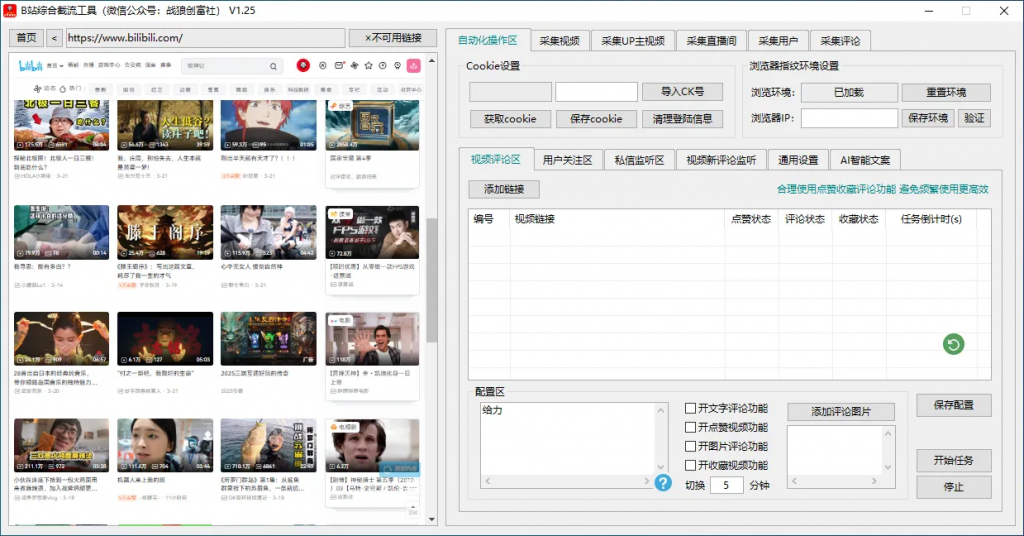
Task: Open the 通用设置 sub-tab
Action: pyautogui.click(x=798, y=160)
